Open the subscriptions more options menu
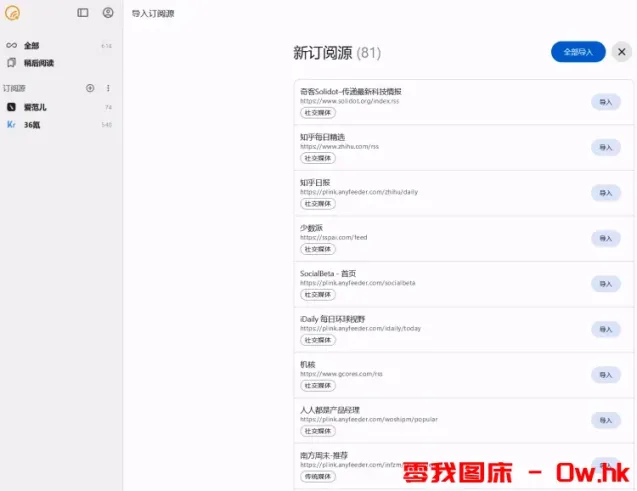The width and height of the screenshot is (637, 491). [108, 88]
